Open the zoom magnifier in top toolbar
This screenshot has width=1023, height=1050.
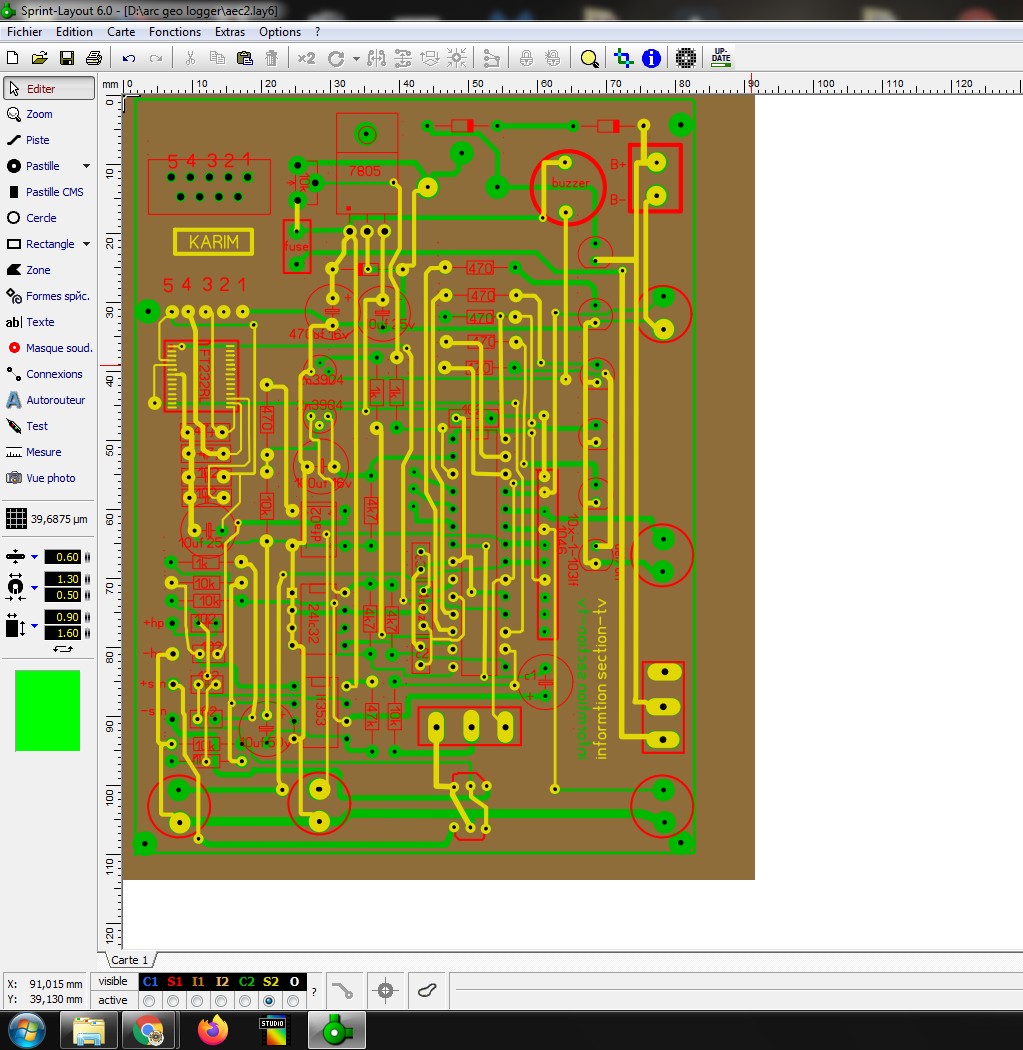point(589,59)
